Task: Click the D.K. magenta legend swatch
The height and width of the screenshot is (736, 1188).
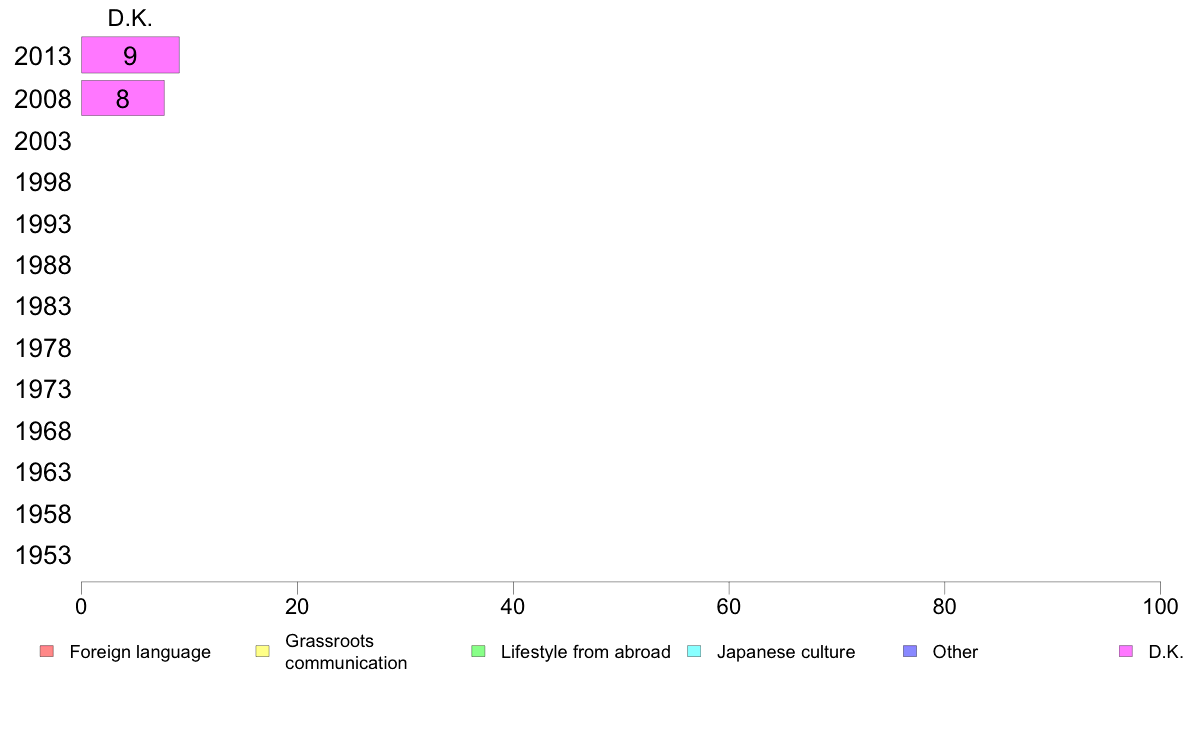Action: pos(1126,651)
